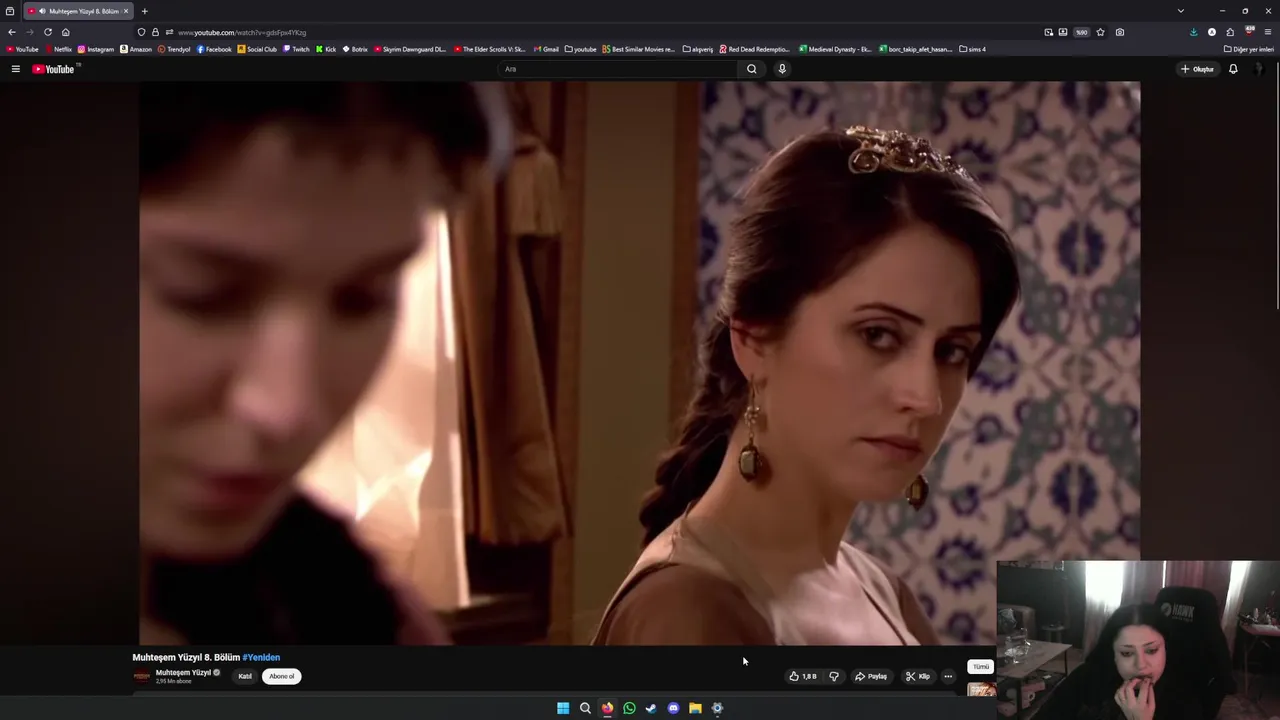Open Red Dead Redemption bookmark
This screenshot has height=720, width=1280.
754,49
